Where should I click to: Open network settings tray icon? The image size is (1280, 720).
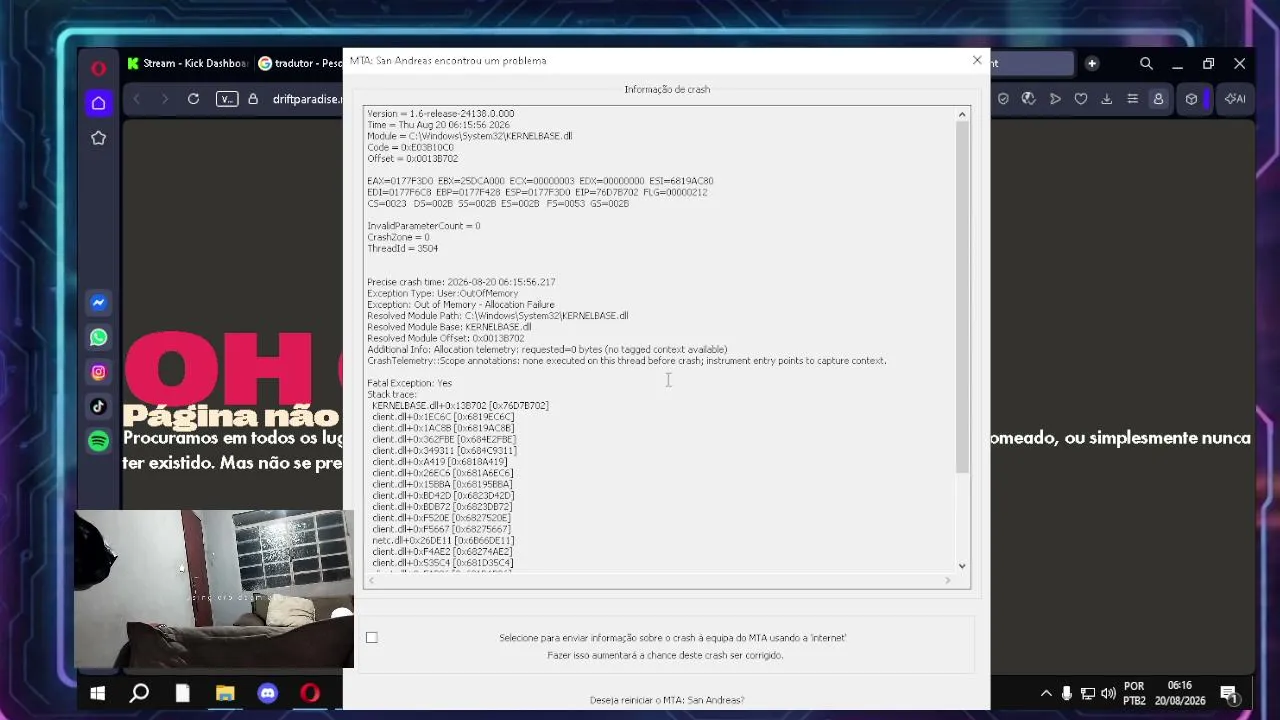[1088, 693]
